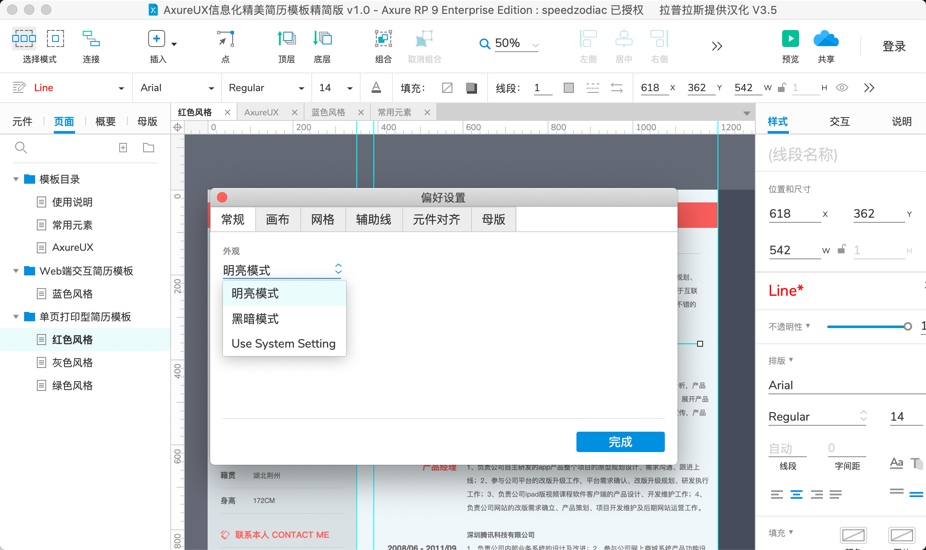Click the text color A icon
This screenshot has height=550, width=926.
[x=376, y=88]
